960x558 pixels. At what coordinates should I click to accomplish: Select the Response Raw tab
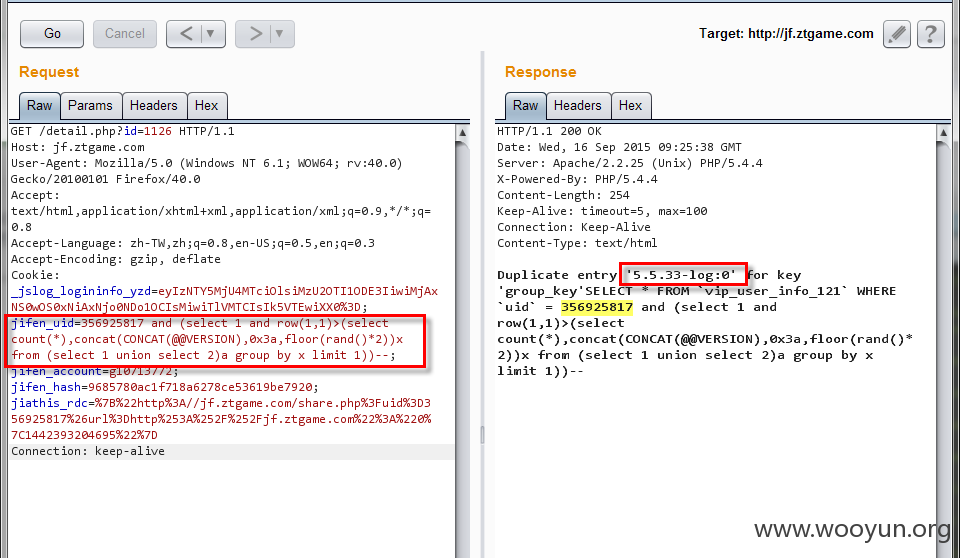(x=525, y=106)
